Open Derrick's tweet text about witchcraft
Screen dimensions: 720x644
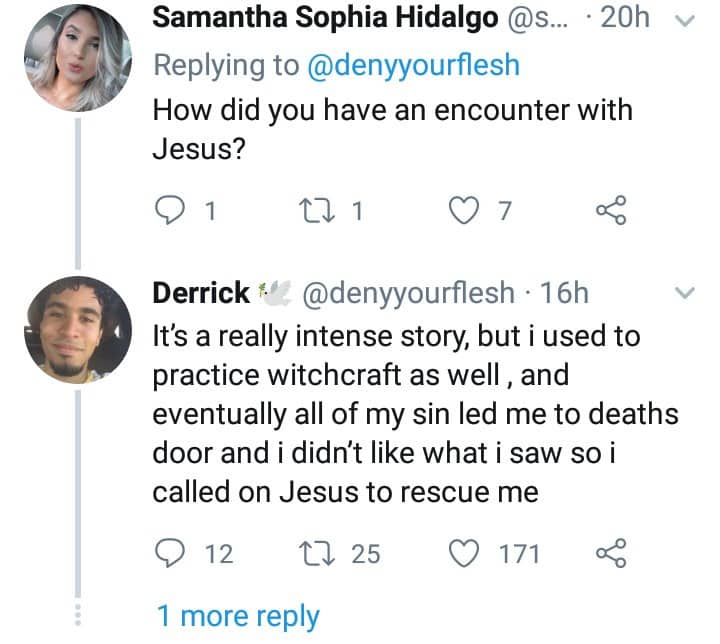click(400, 414)
